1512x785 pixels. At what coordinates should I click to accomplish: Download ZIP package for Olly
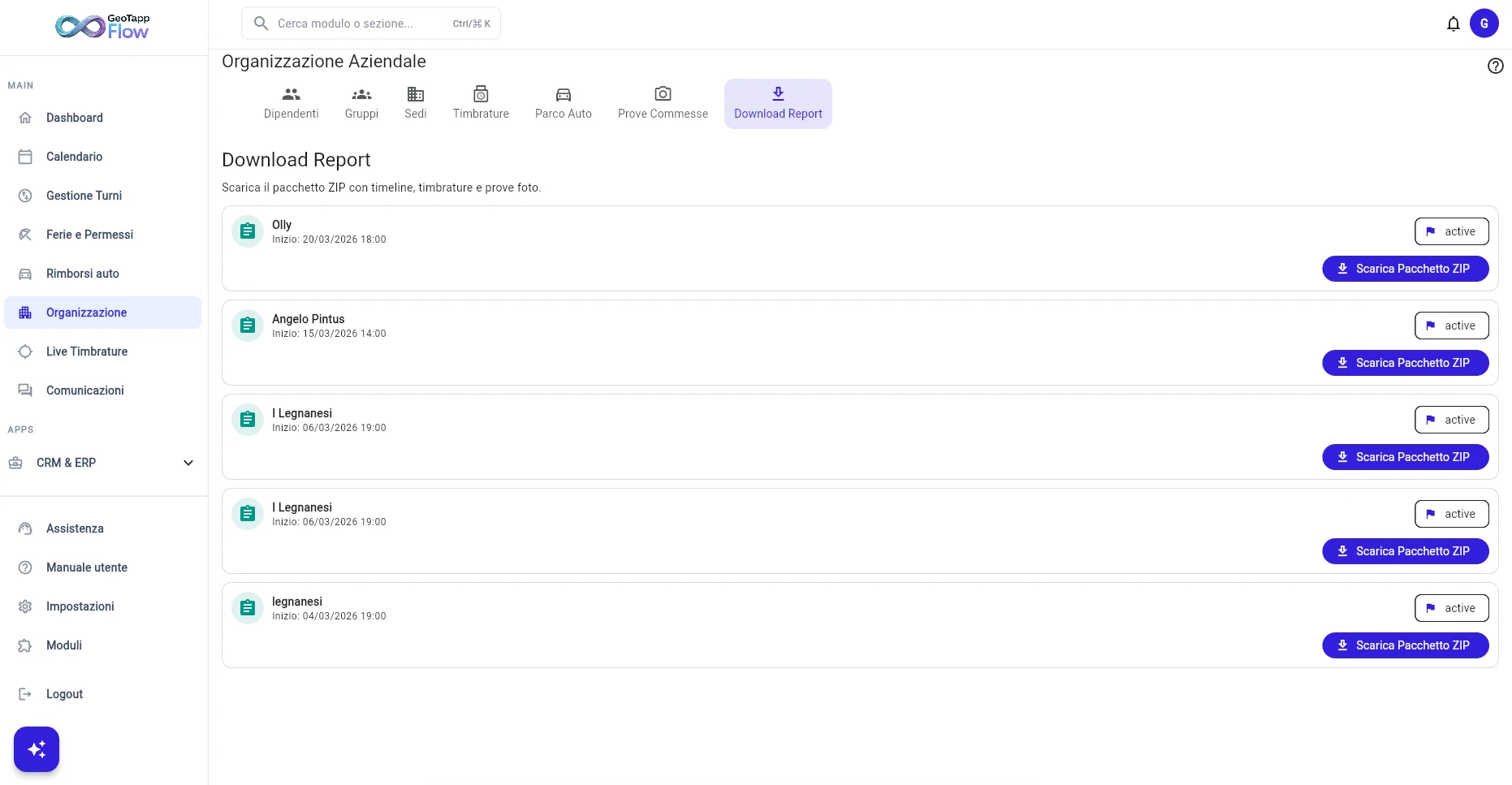click(x=1405, y=269)
